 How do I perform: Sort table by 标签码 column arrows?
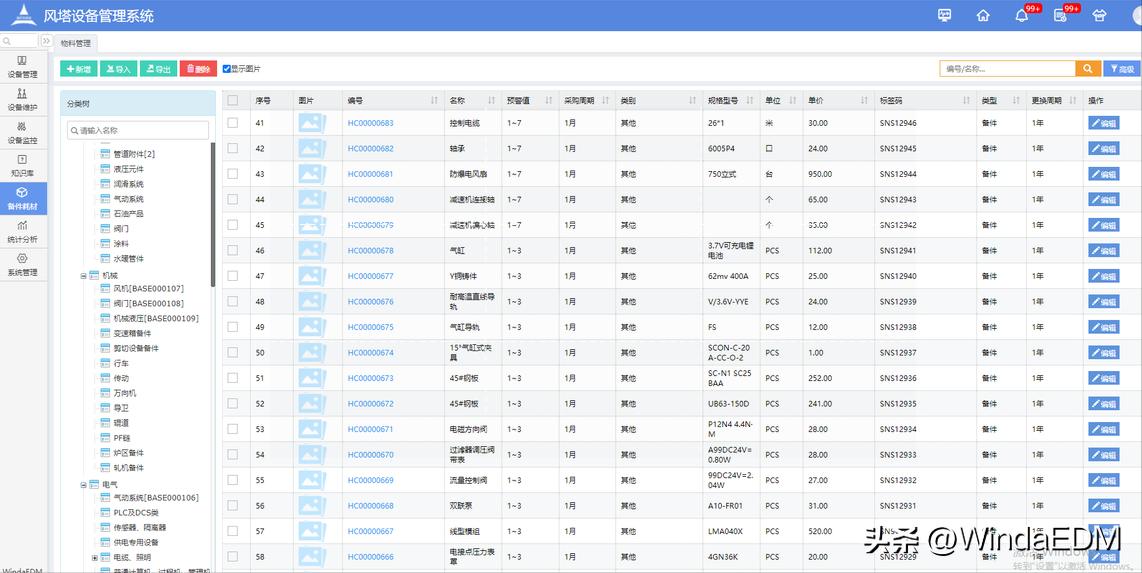tap(966, 100)
